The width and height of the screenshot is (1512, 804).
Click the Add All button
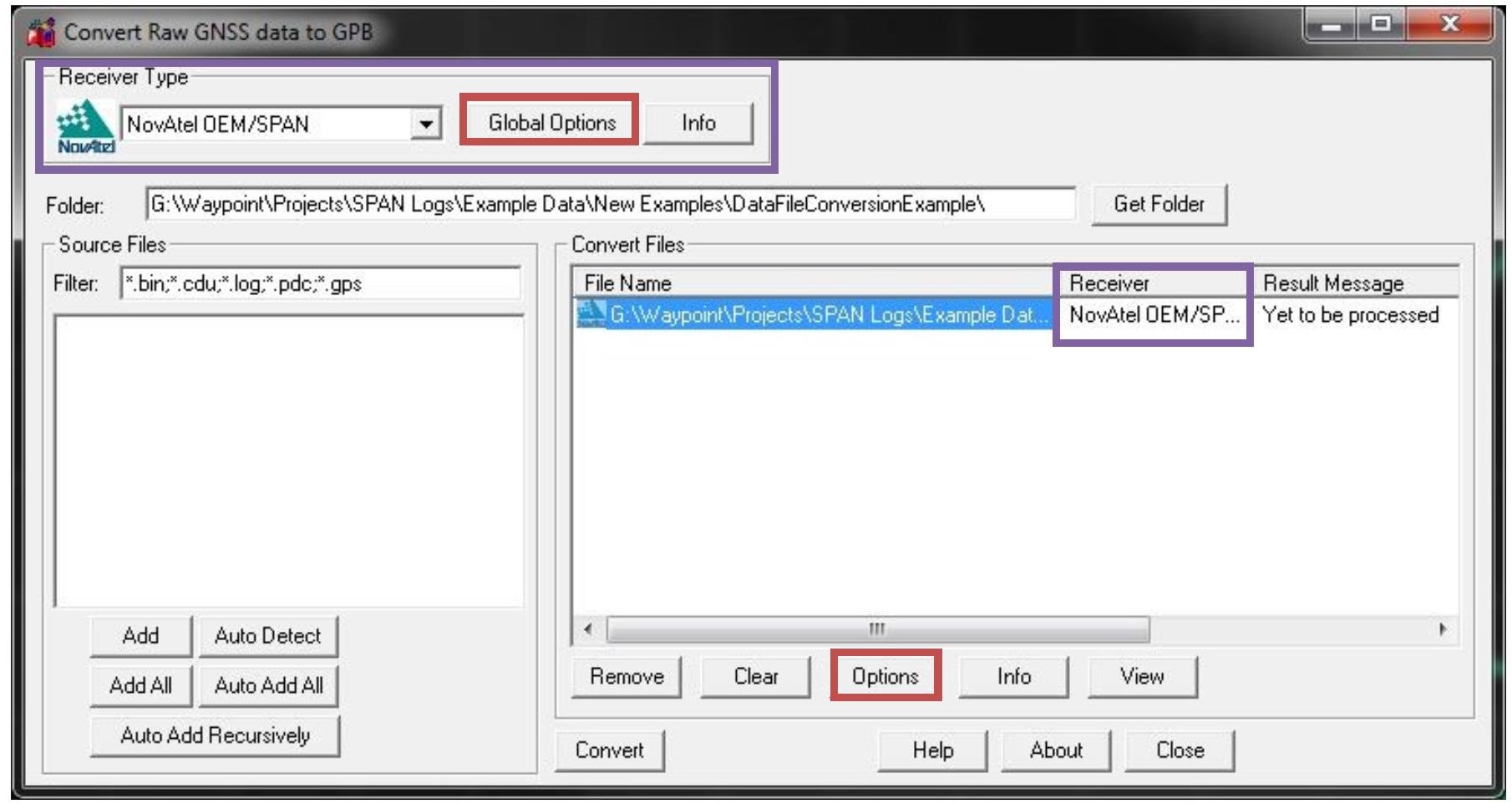pos(141,685)
